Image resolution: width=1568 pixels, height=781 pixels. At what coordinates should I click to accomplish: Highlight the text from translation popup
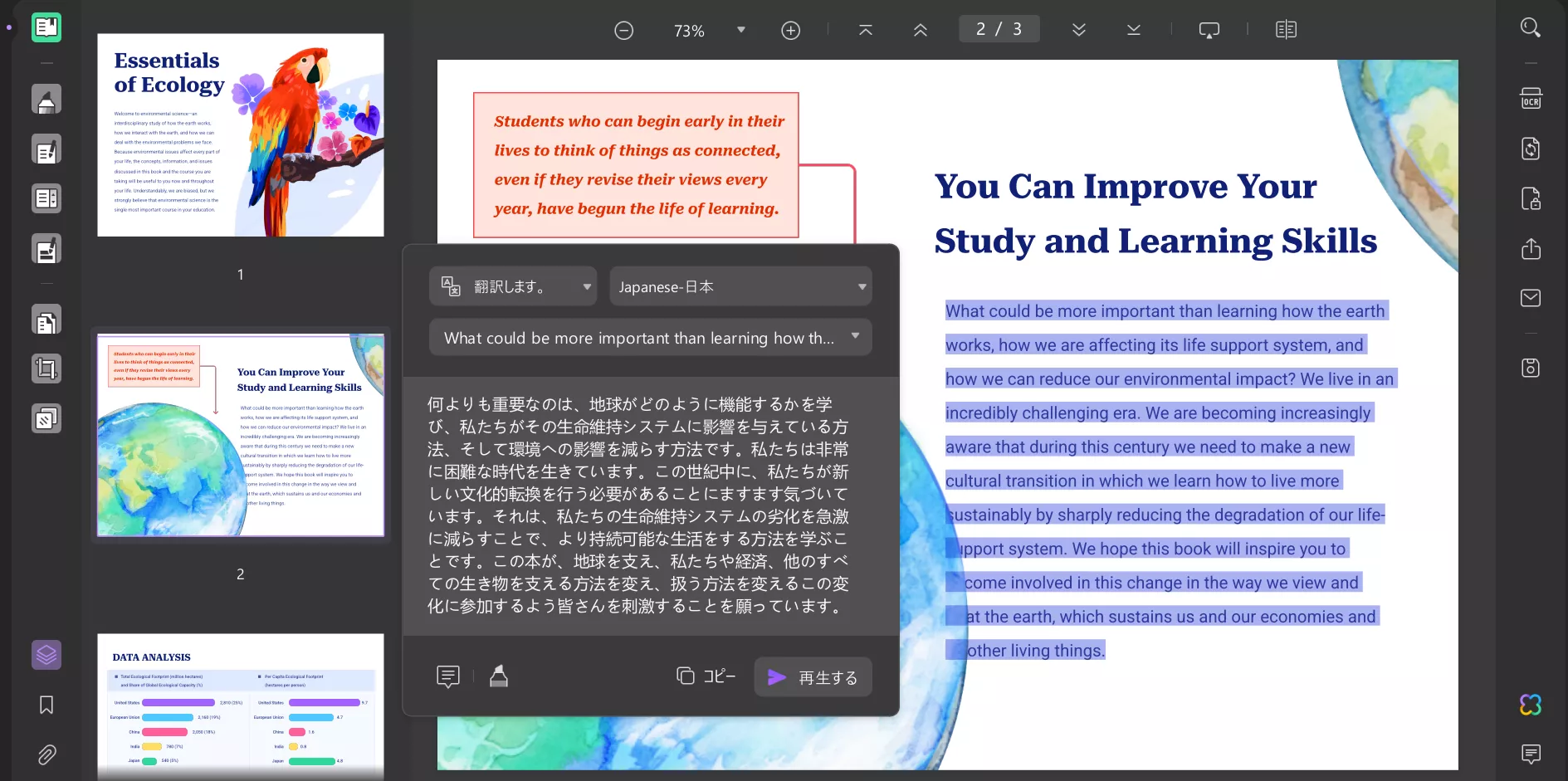pos(499,676)
